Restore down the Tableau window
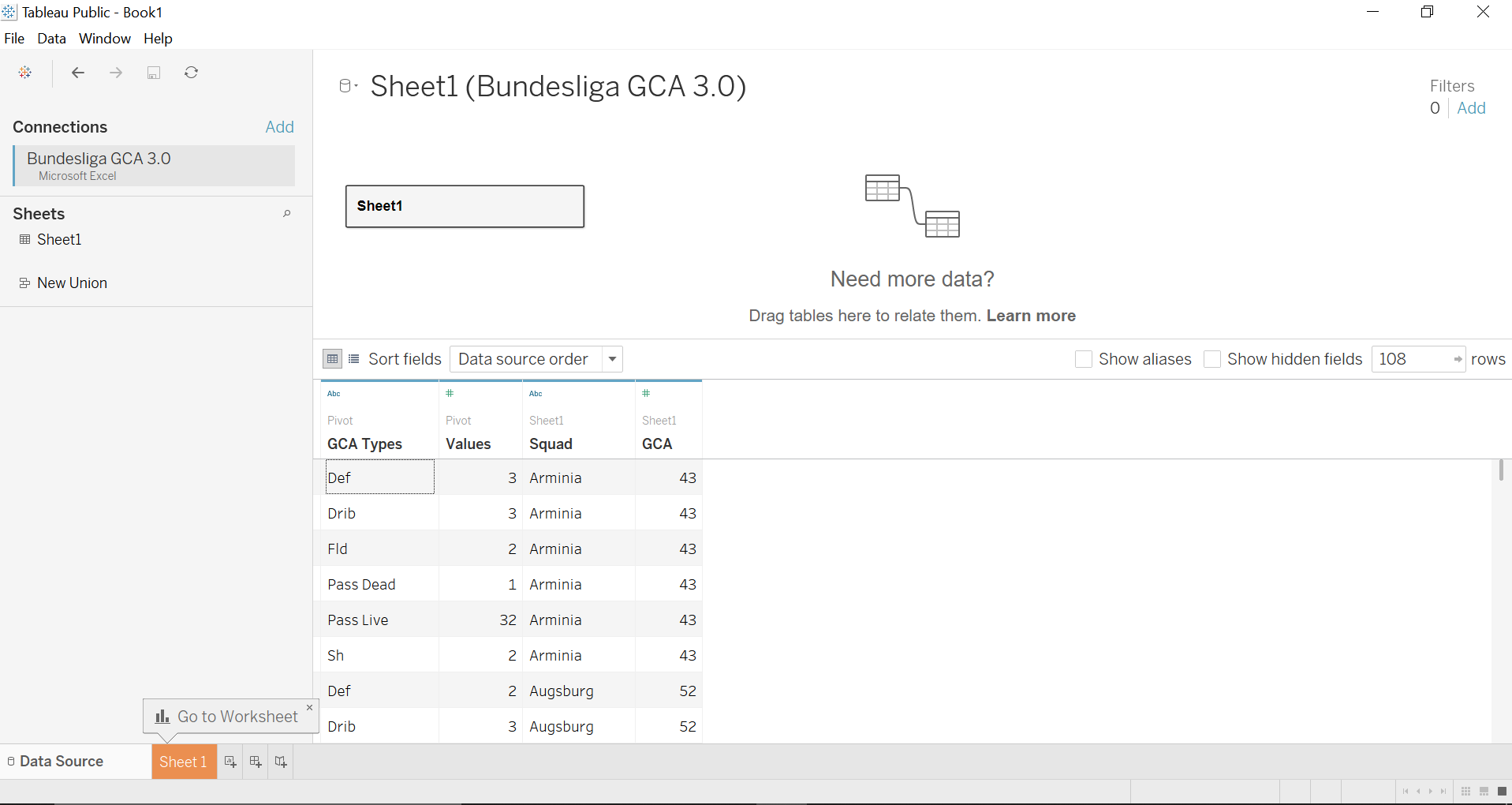This screenshot has width=1512, height=805. coord(1427,12)
